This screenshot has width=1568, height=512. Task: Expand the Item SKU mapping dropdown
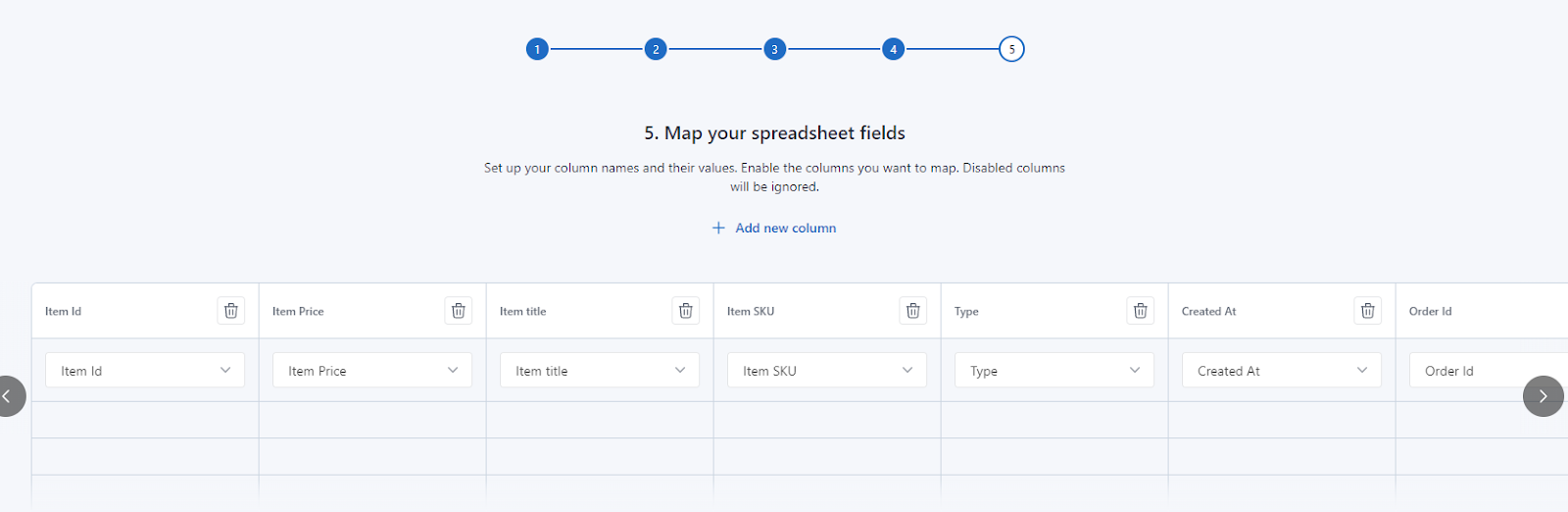[x=827, y=371]
